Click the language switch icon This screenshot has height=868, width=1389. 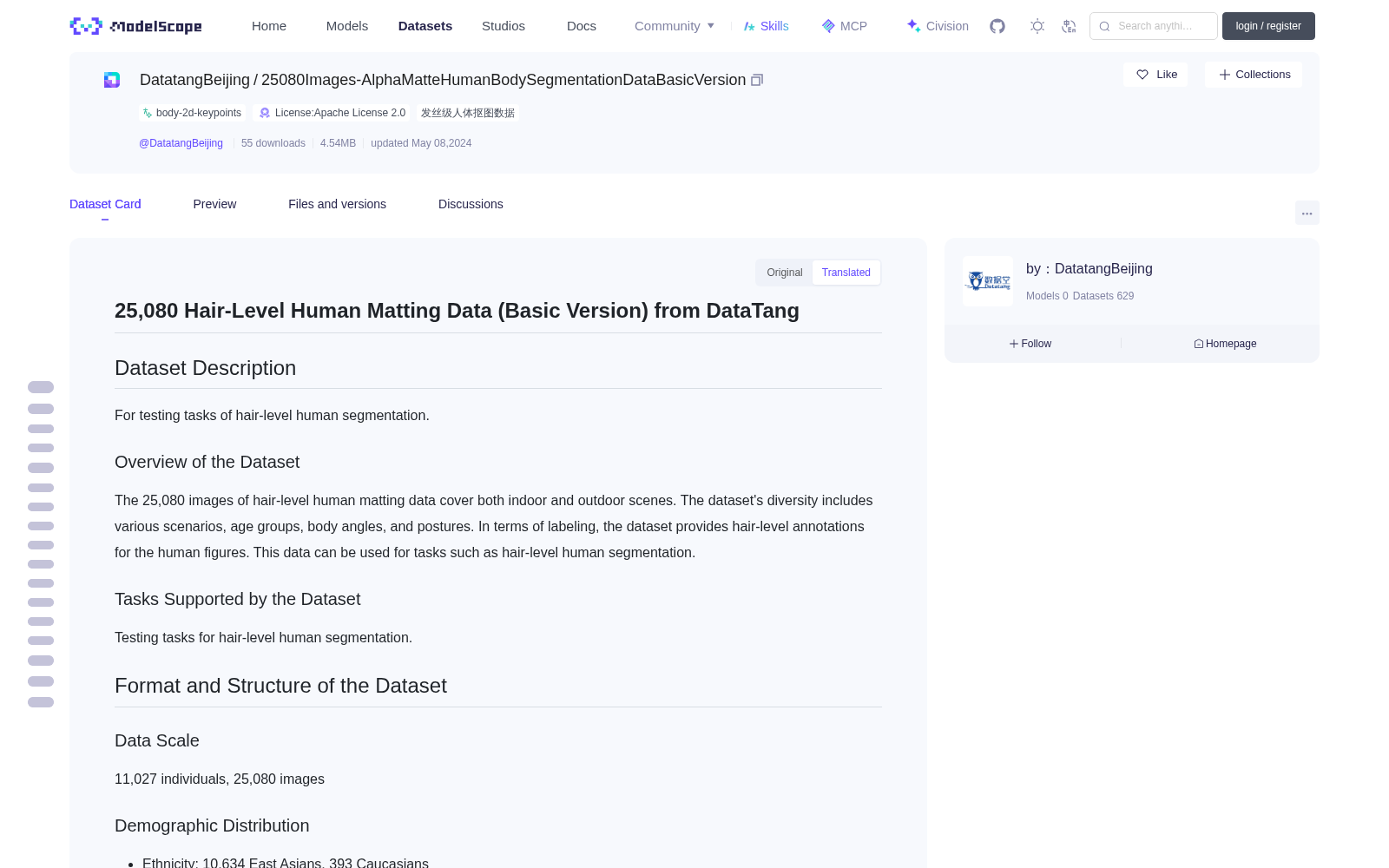coord(1070,26)
